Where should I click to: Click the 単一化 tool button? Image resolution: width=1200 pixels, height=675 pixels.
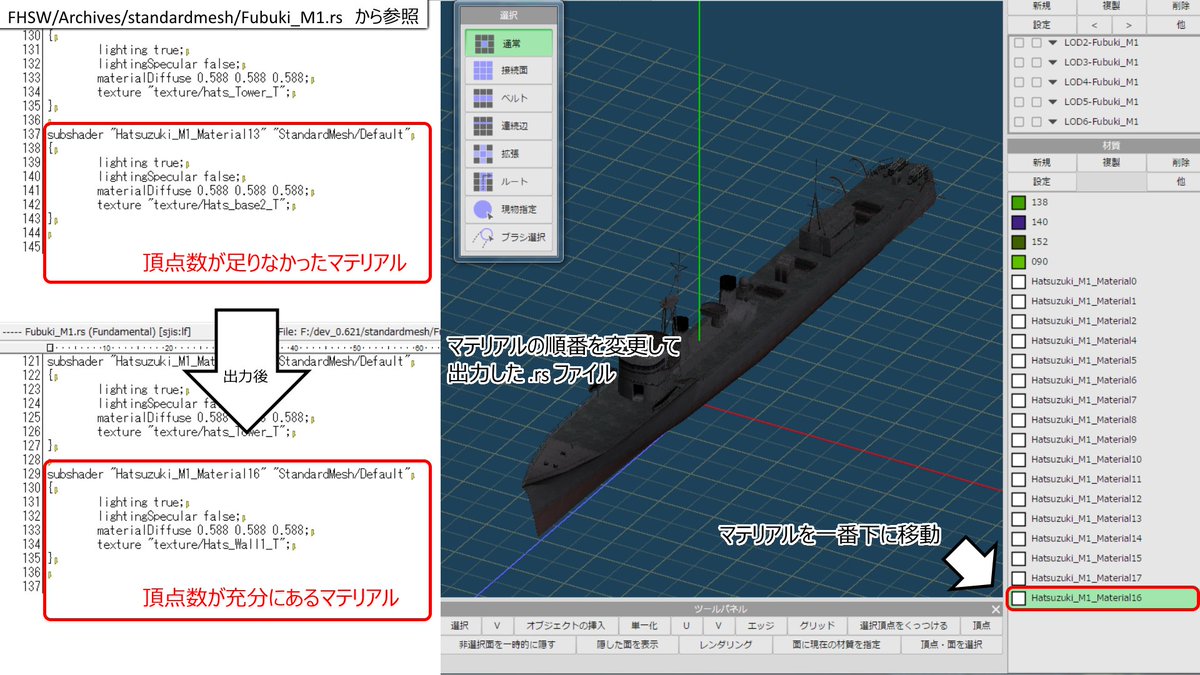(643, 625)
